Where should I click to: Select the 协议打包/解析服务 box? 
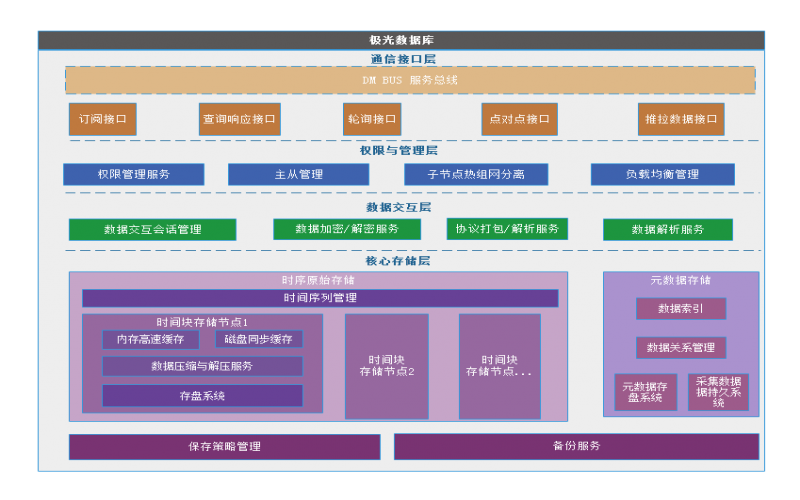(x=507, y=229)
